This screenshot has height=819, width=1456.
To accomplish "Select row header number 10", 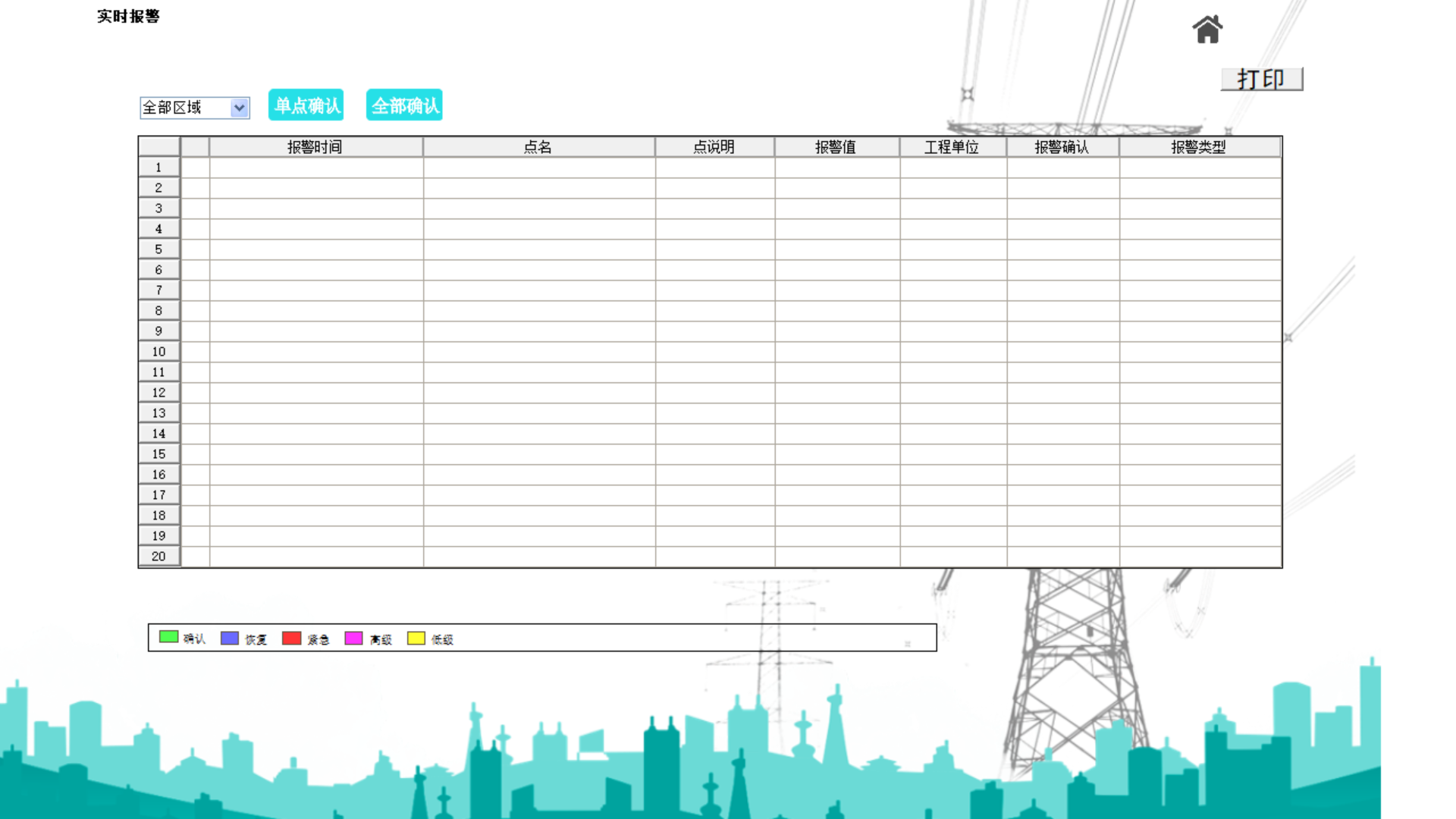I will click(158, 352).
